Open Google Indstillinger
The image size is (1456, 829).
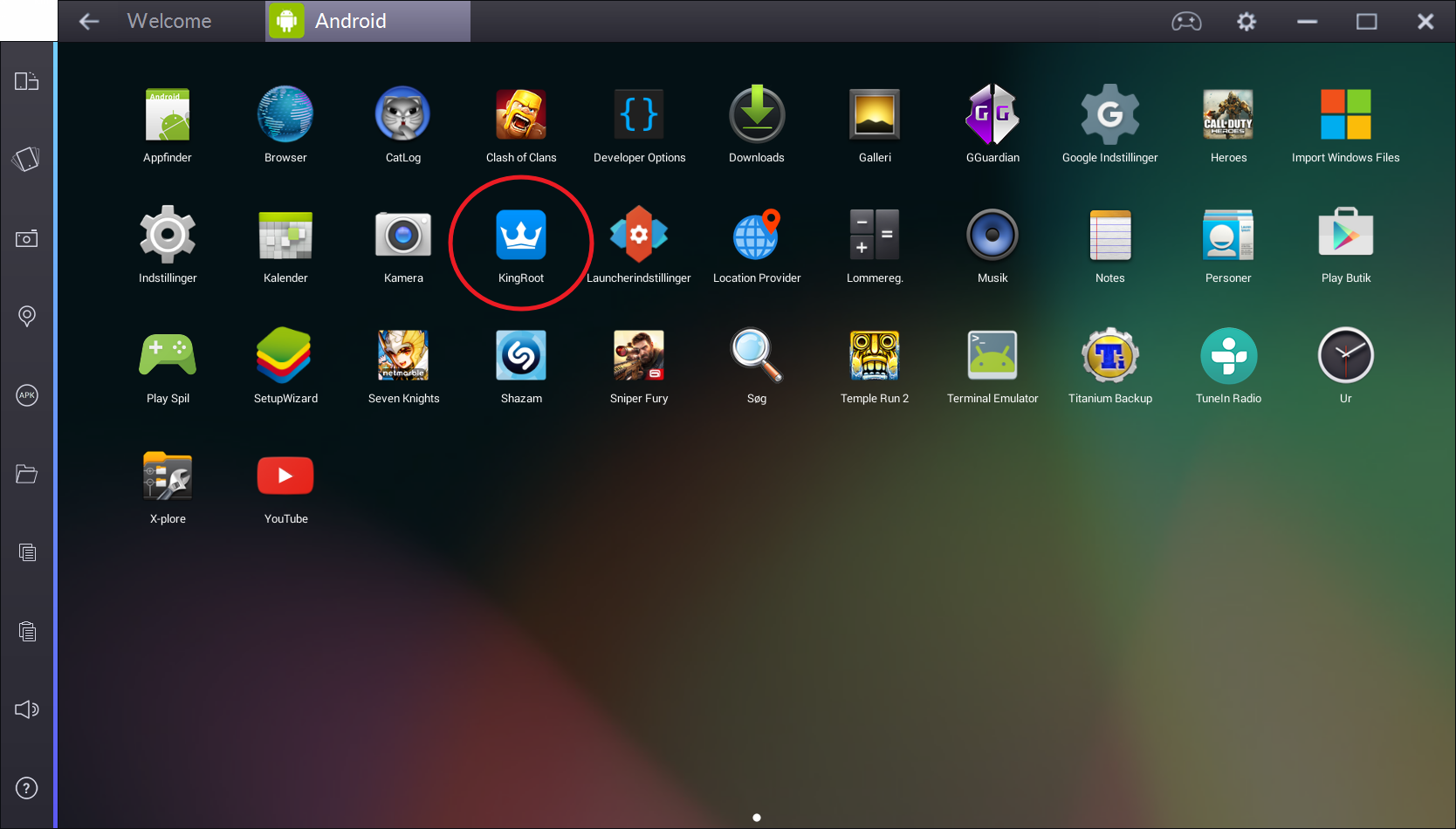[x=1110, y=114]
